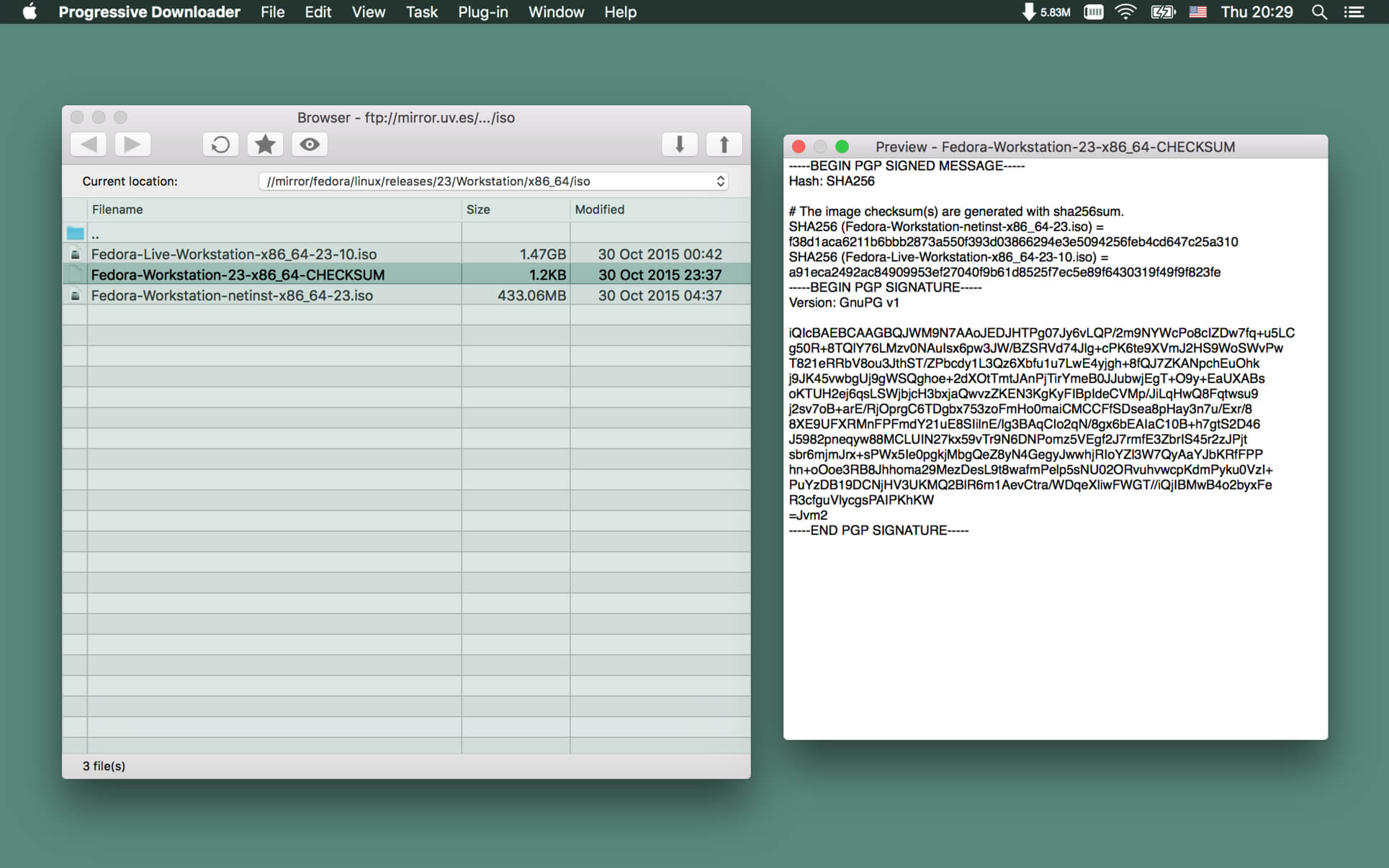Image resolution: width=1389 pixels, height=868 pixels.
Task: Open the US flag input source menu
Action: pos(1198,12)
